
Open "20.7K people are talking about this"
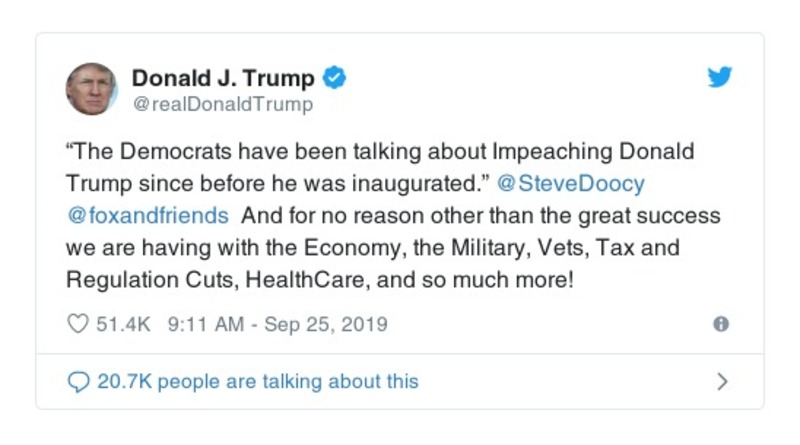click(x=258, y=381)
